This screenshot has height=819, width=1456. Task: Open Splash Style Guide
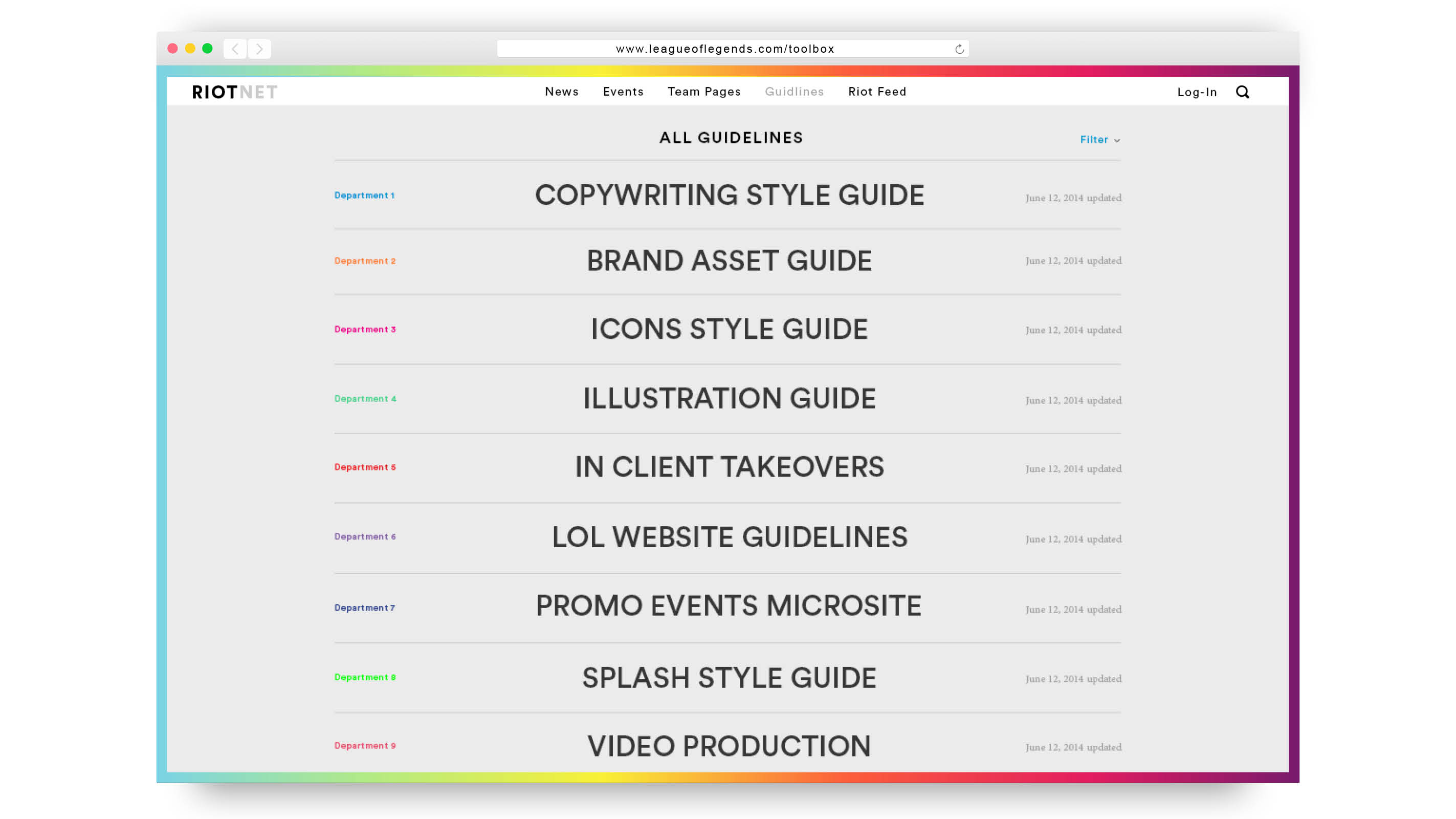coord(729,677)
